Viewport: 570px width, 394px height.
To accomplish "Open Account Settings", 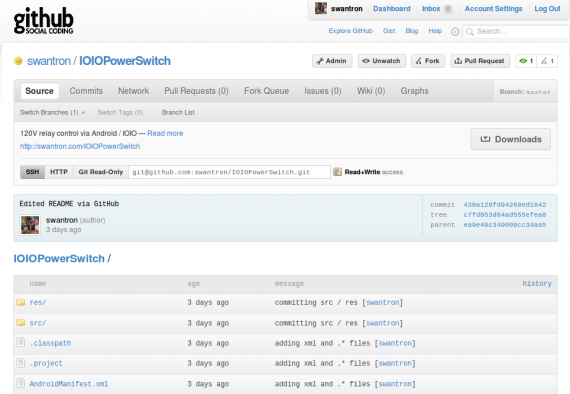I will pos(493,9).
